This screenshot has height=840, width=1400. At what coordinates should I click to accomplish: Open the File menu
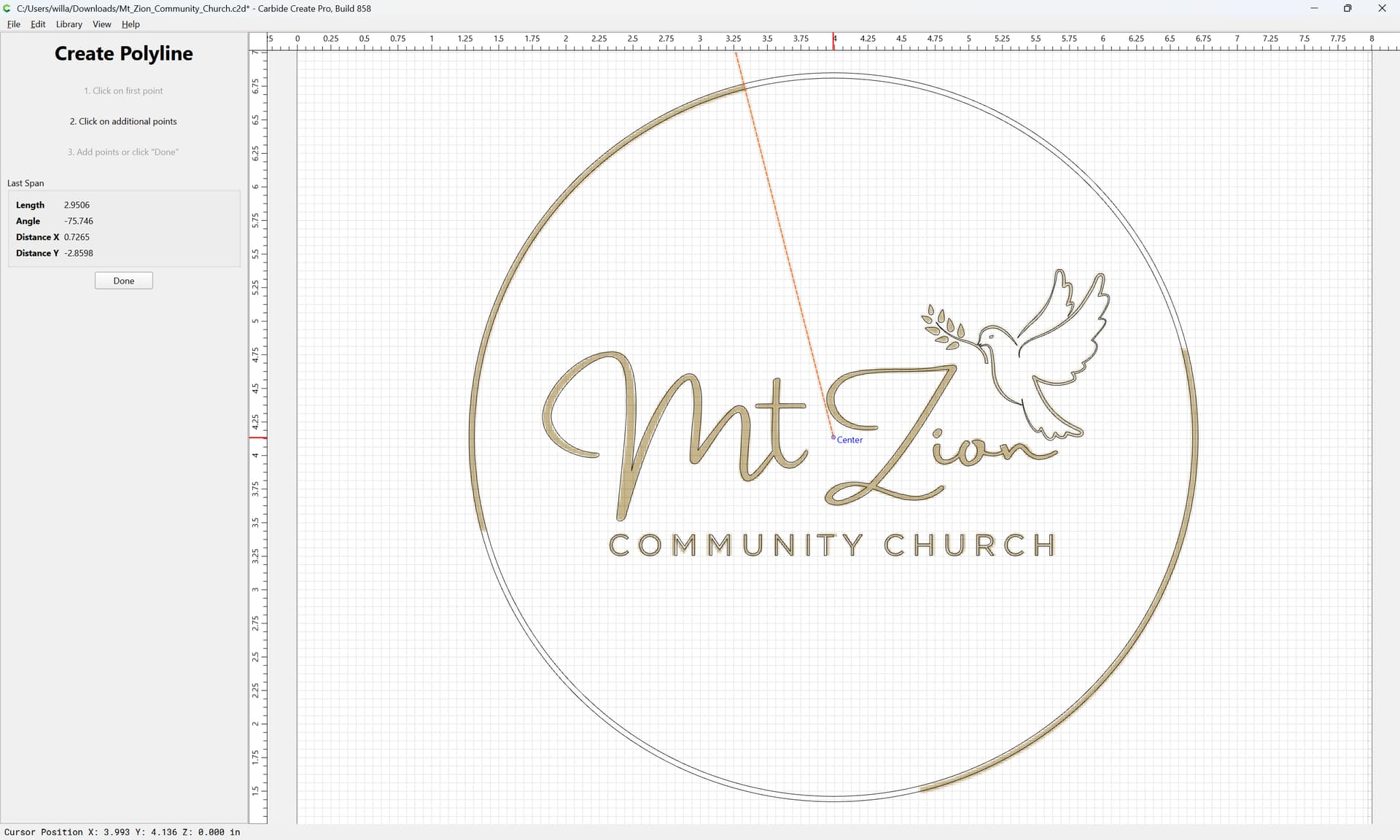pyautogui.click(x=14, y=24)
